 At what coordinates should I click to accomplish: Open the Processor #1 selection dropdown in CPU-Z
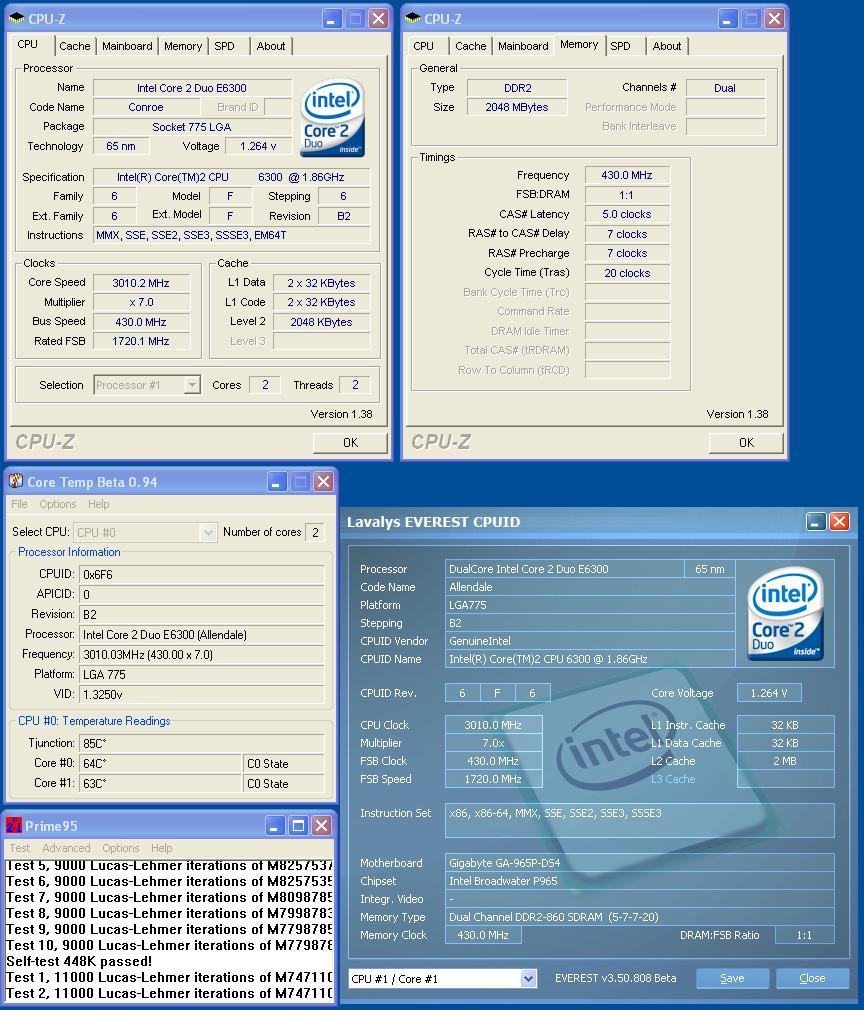point(192,385)
